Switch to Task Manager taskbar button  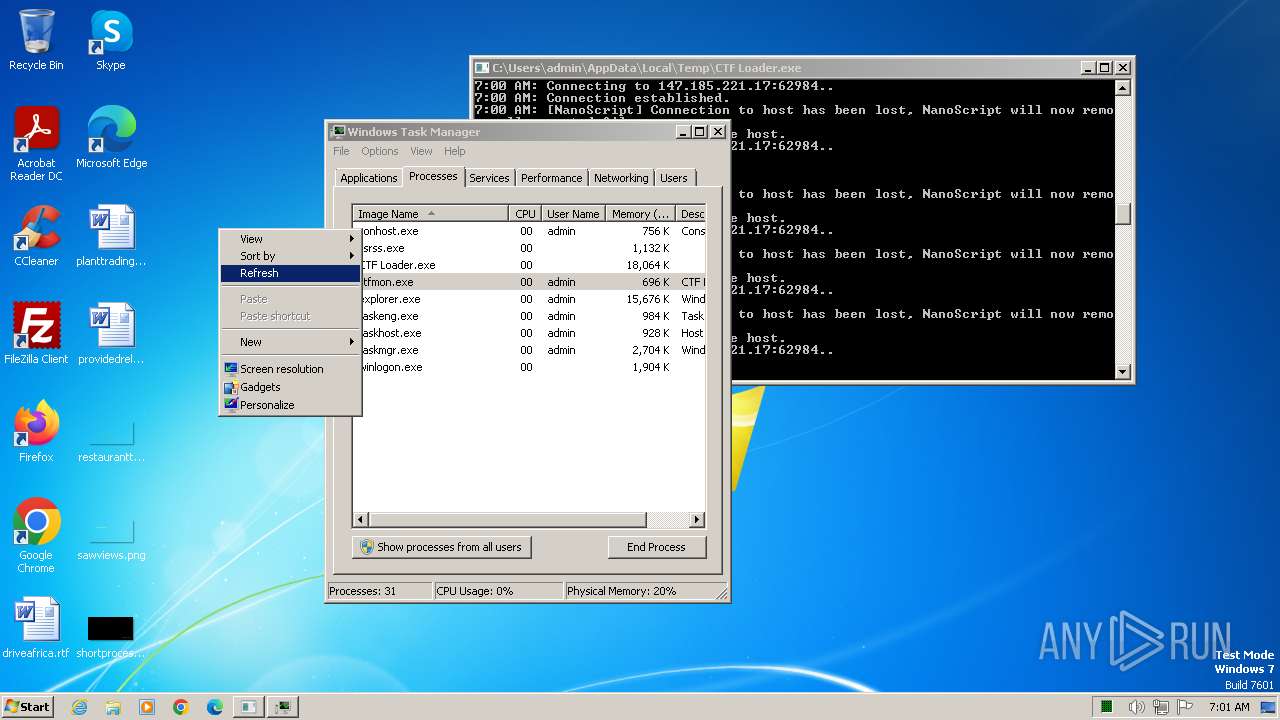(x=284, y=707)
